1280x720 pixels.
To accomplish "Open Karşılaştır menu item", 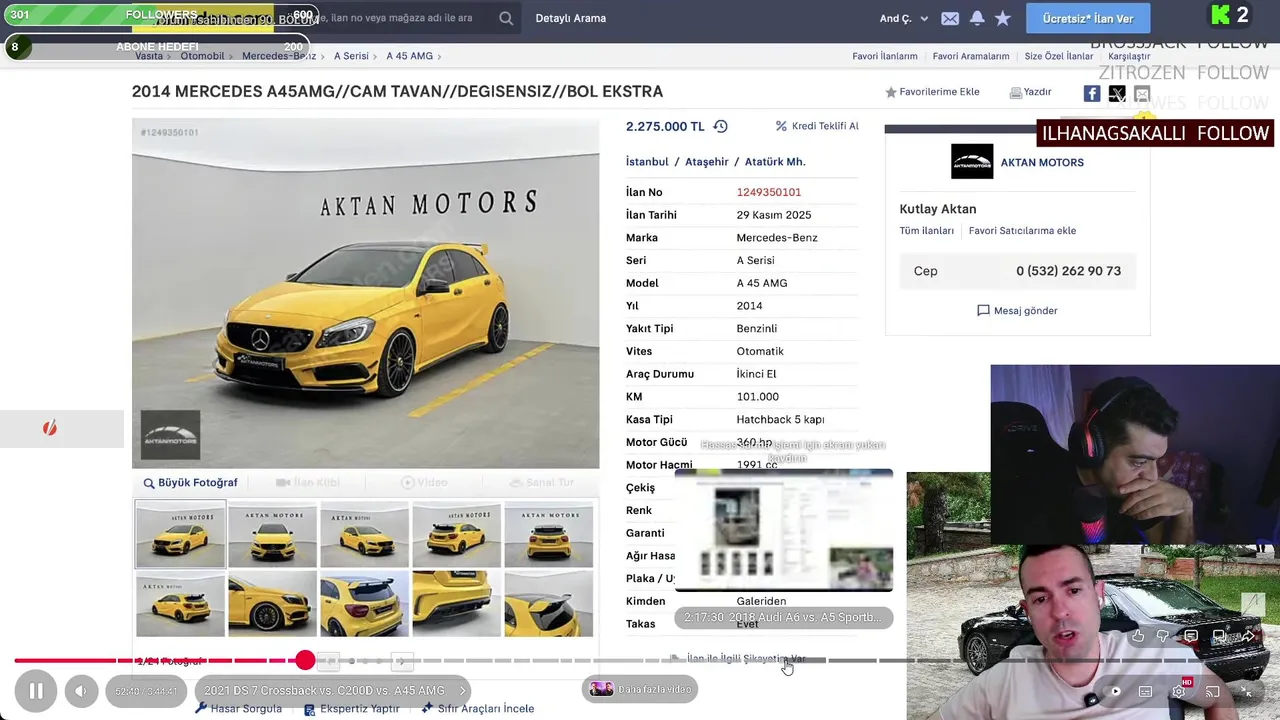I will (x=1129, y=56).
